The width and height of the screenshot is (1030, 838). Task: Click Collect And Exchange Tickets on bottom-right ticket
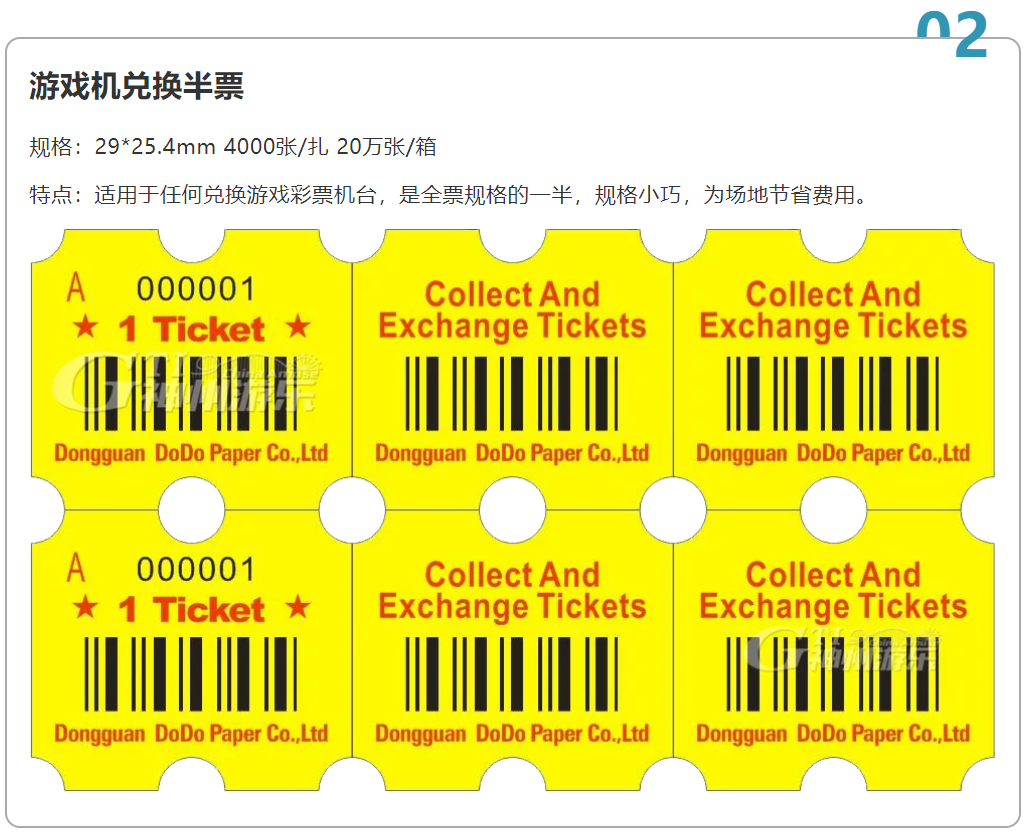833,590
